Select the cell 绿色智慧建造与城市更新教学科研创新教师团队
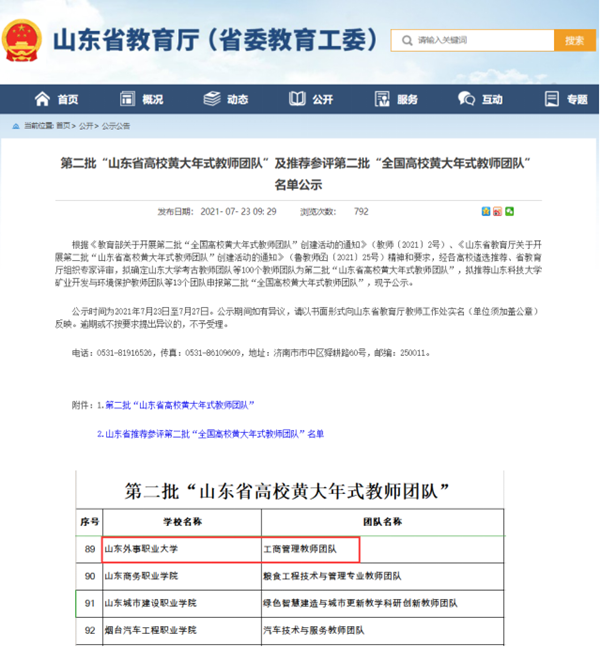 click(x=382, y=604)
